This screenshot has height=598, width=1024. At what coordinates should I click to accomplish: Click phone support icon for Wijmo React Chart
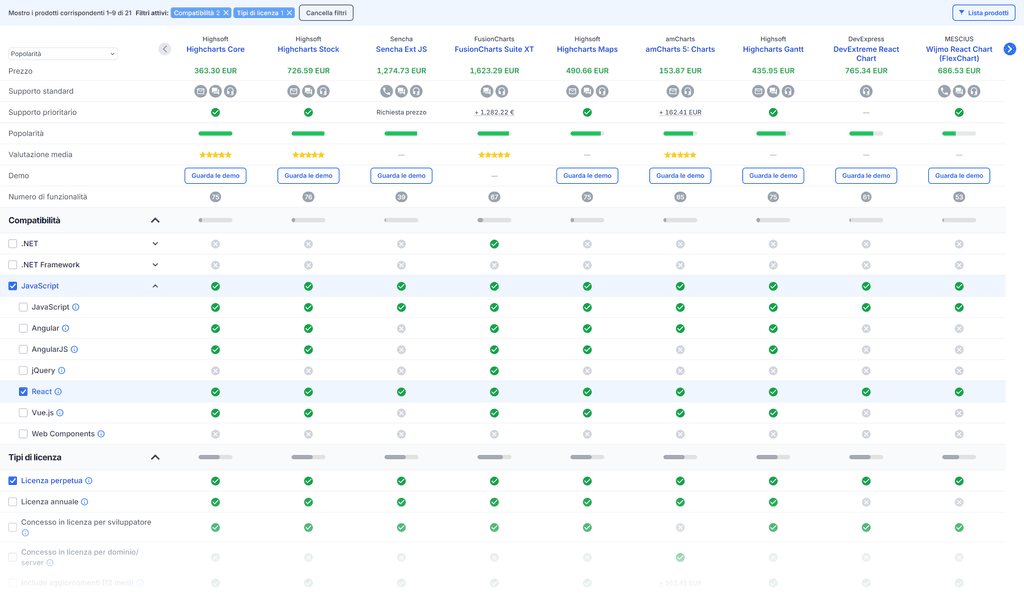pos(944,91)
